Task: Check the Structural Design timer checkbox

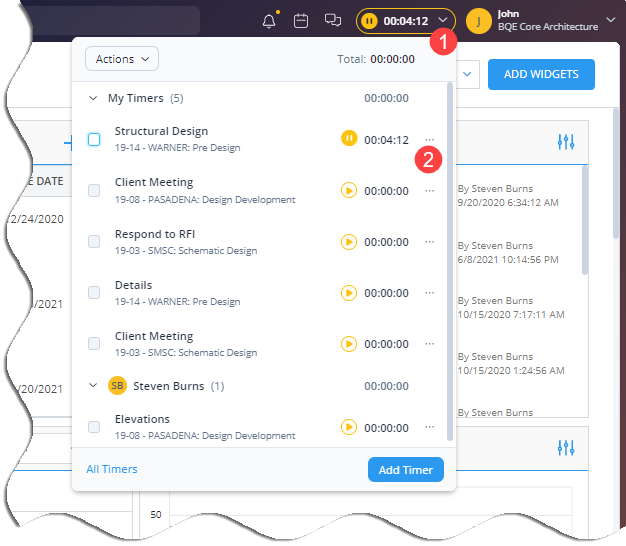Action: [94, 139]
